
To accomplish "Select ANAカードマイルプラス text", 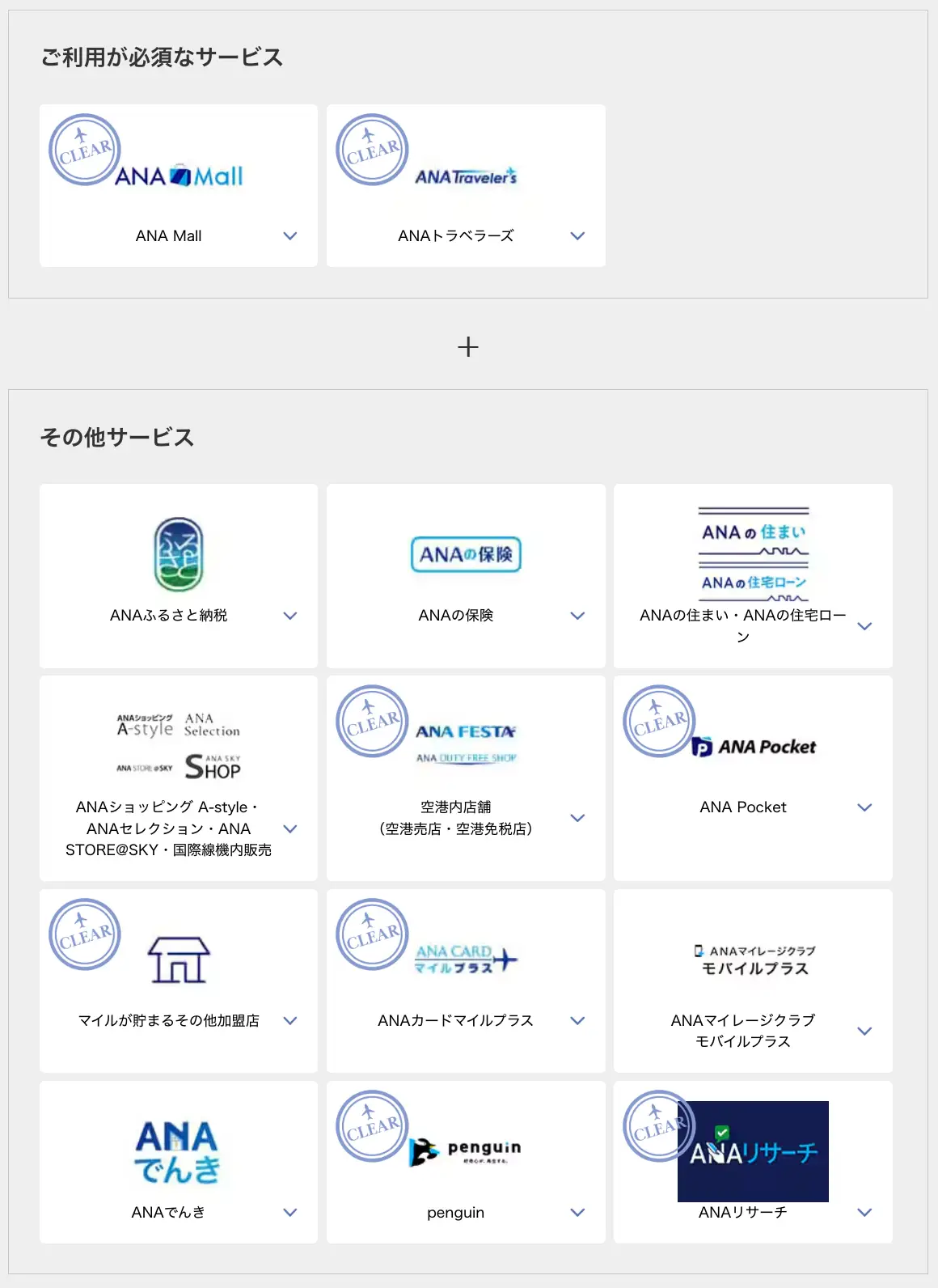I will 456,1021.
